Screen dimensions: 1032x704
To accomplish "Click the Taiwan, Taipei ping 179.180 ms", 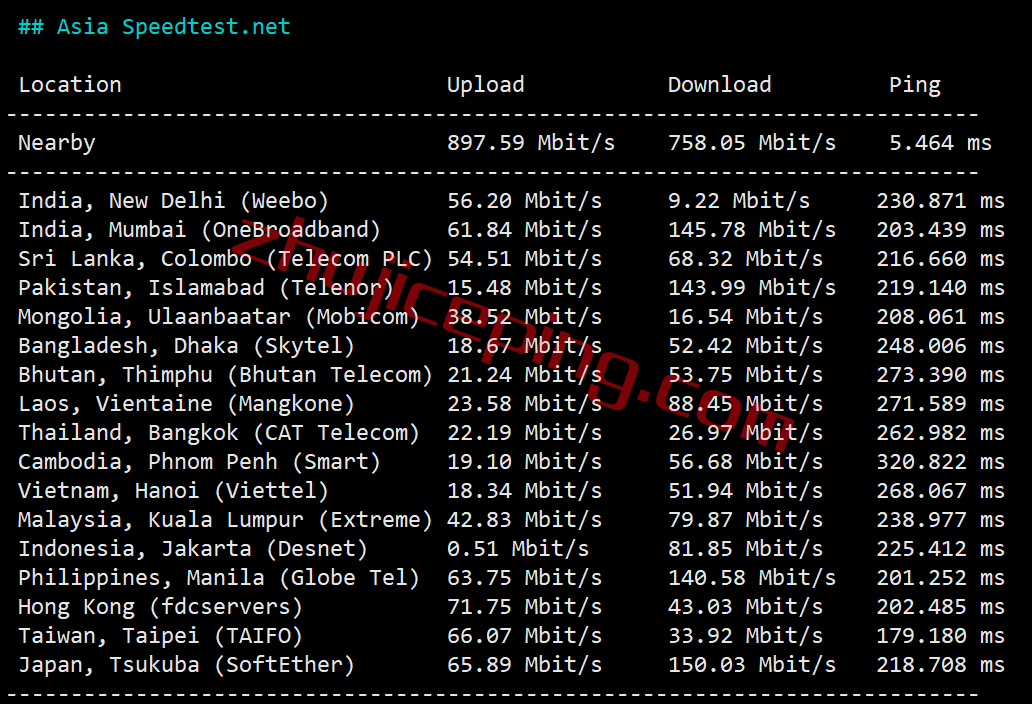I will tap(941, 636).
